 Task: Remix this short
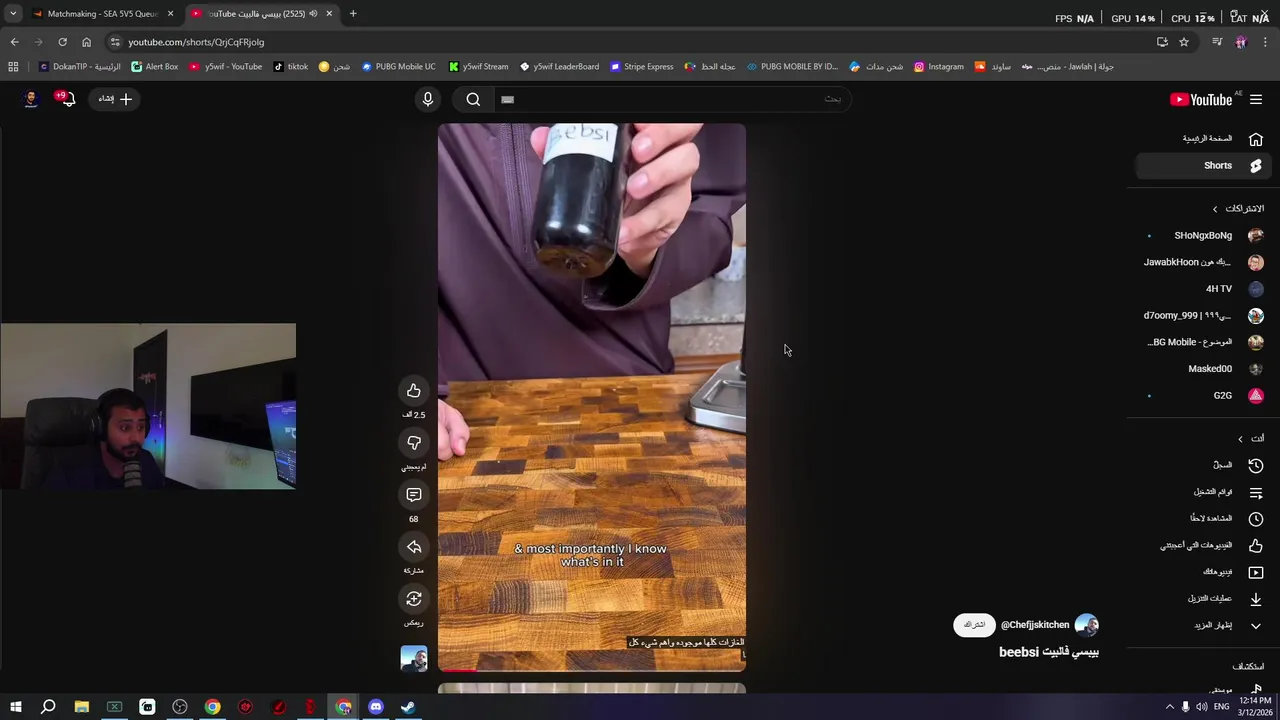414,598
